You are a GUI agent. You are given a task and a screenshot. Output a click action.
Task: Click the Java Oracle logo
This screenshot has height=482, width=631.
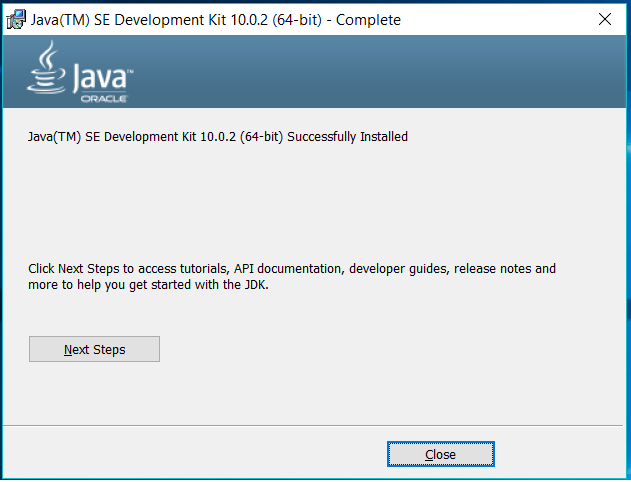tap(80, 72)
